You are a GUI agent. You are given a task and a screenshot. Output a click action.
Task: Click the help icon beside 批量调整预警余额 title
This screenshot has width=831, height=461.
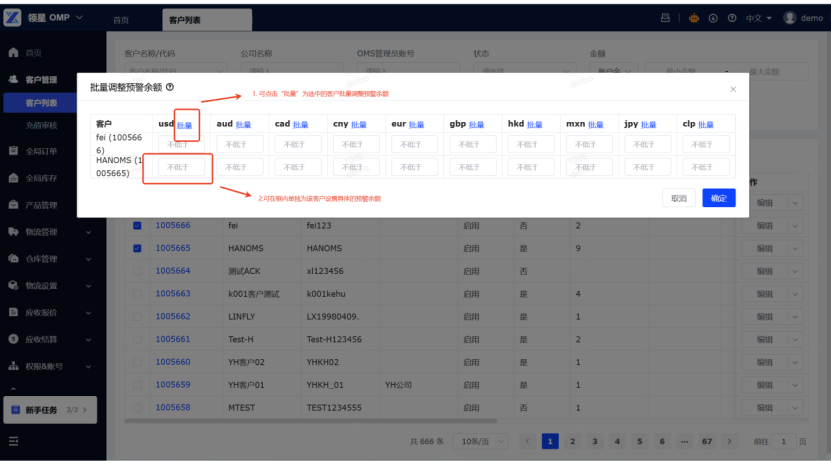170,88
